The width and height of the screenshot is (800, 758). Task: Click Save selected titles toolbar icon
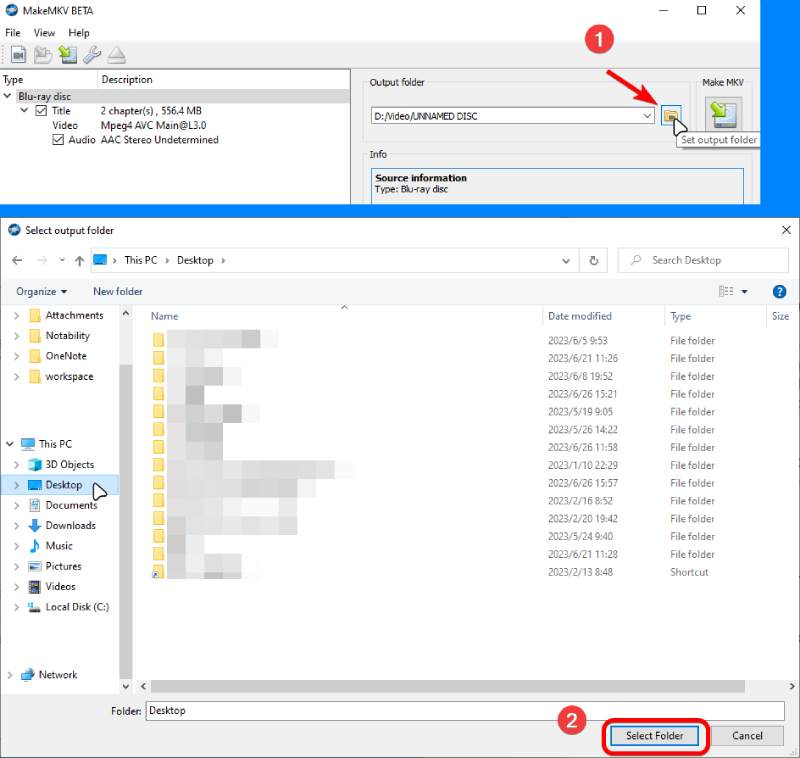(x=67, y=55)
